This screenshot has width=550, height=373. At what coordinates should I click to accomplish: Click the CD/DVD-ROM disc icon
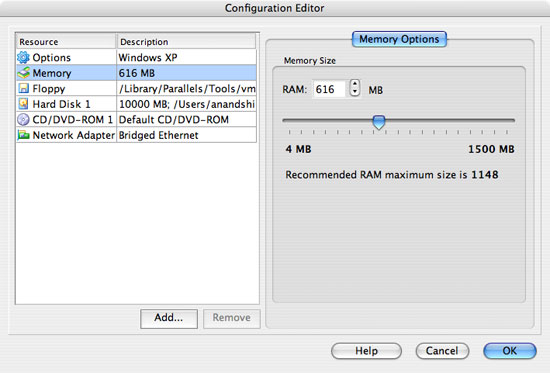coord(23,119)
